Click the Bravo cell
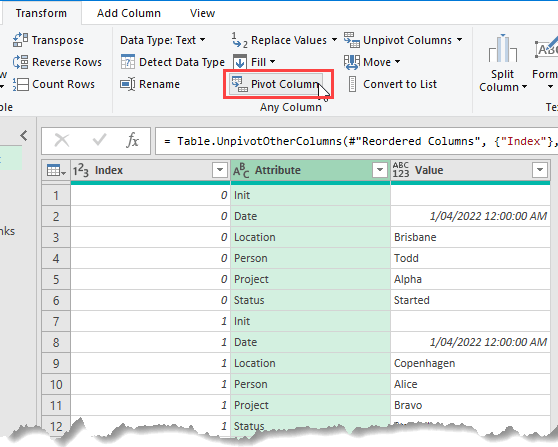 [470, 405]
